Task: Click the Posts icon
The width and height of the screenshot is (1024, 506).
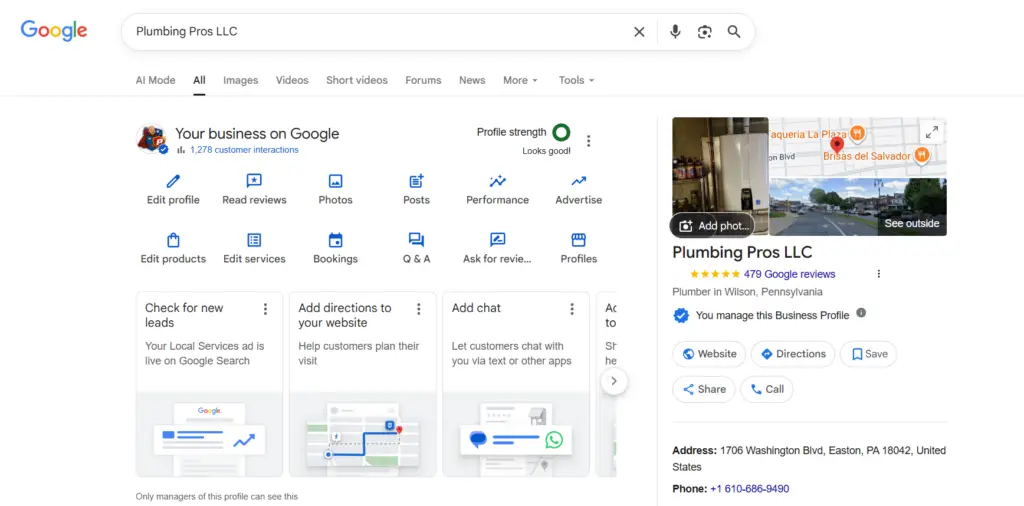Action: point(416,181)
